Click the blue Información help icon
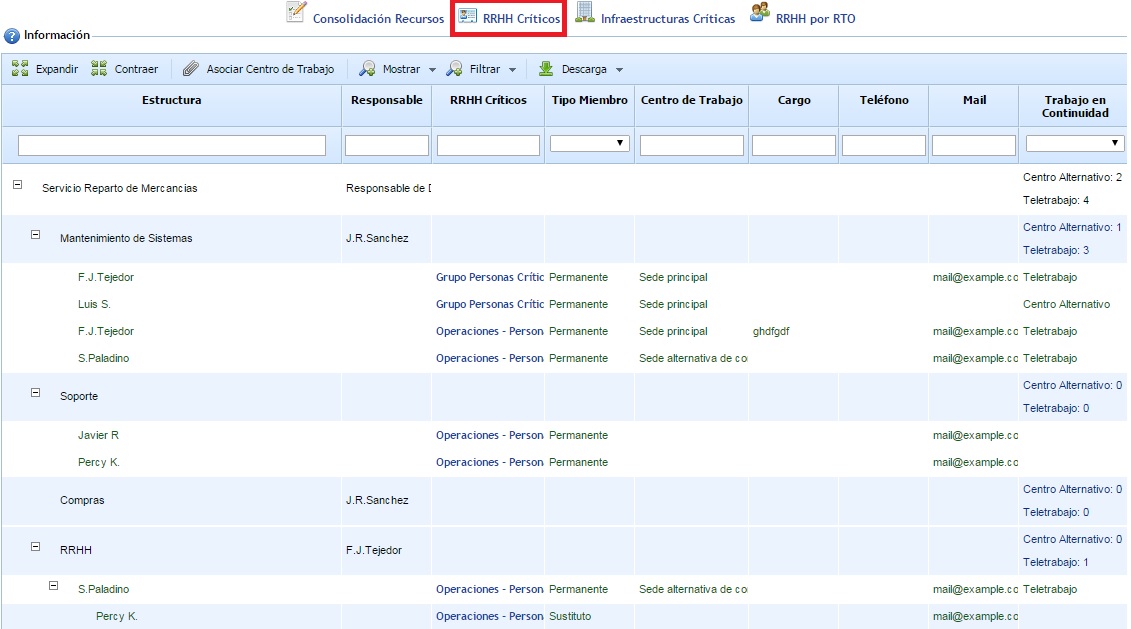The image size is (1131, 629). point(12,36)
